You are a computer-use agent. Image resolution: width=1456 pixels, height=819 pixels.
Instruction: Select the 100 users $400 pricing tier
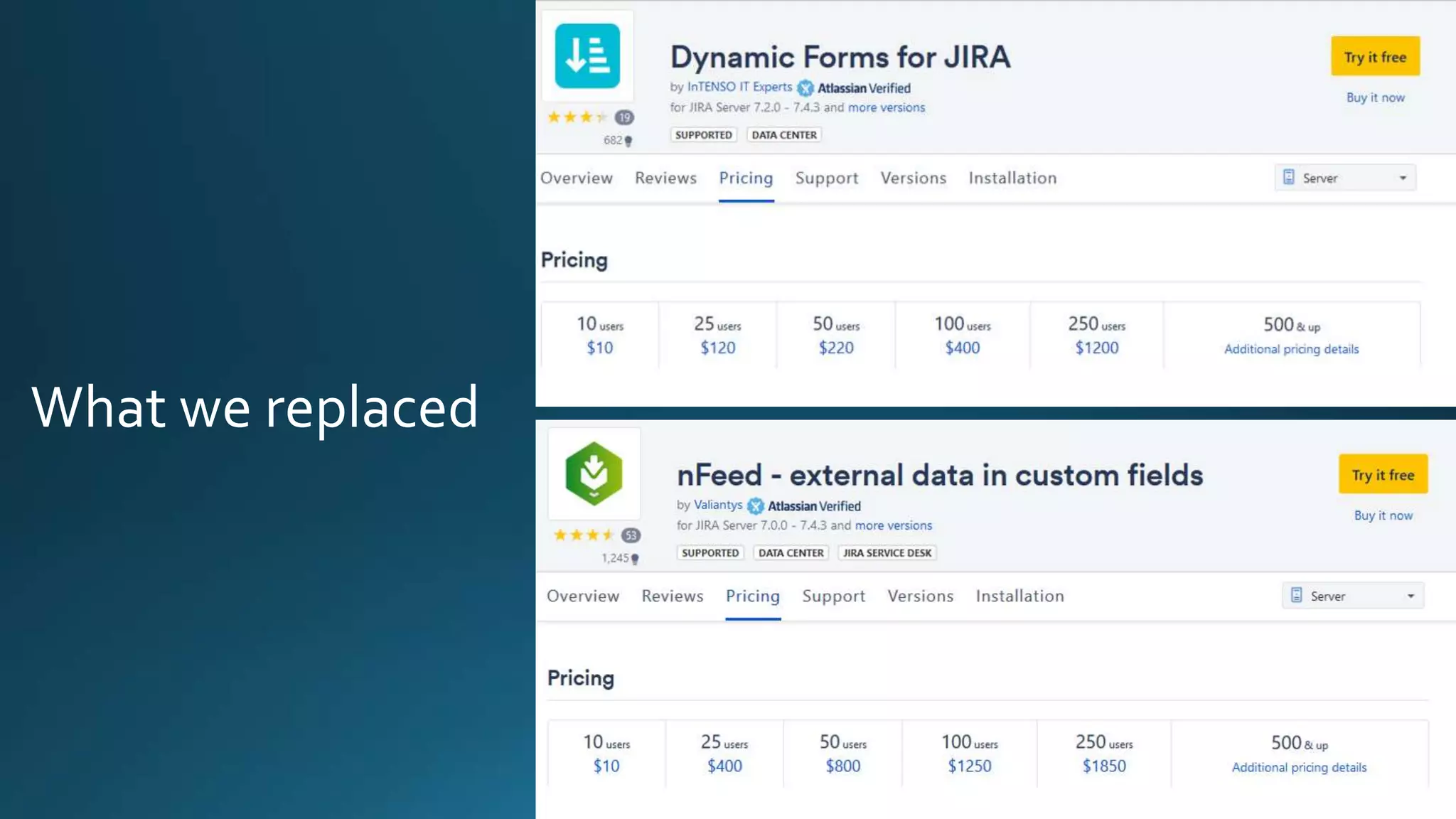point(962,336)
